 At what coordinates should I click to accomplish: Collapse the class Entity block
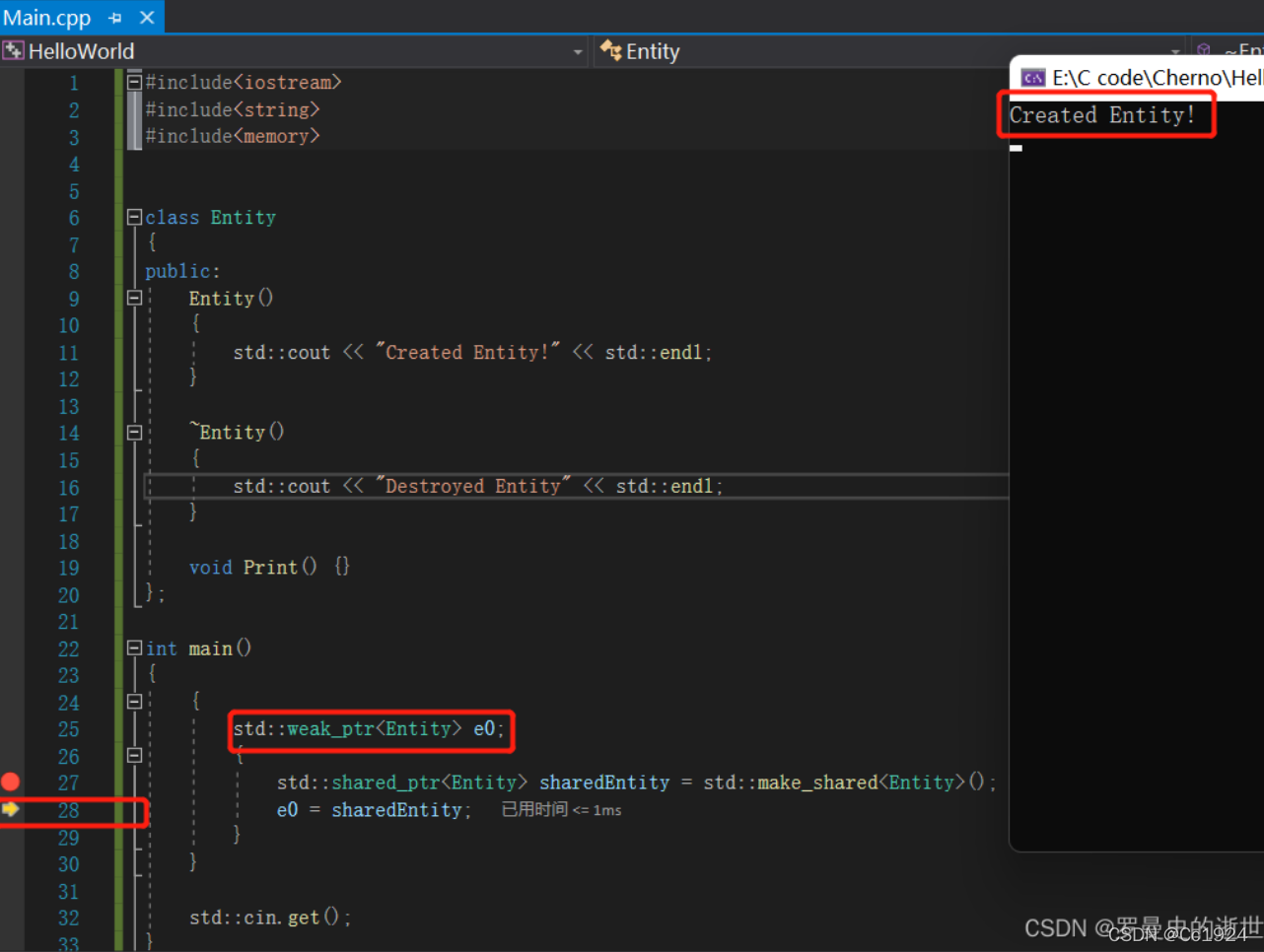point(135,217)
